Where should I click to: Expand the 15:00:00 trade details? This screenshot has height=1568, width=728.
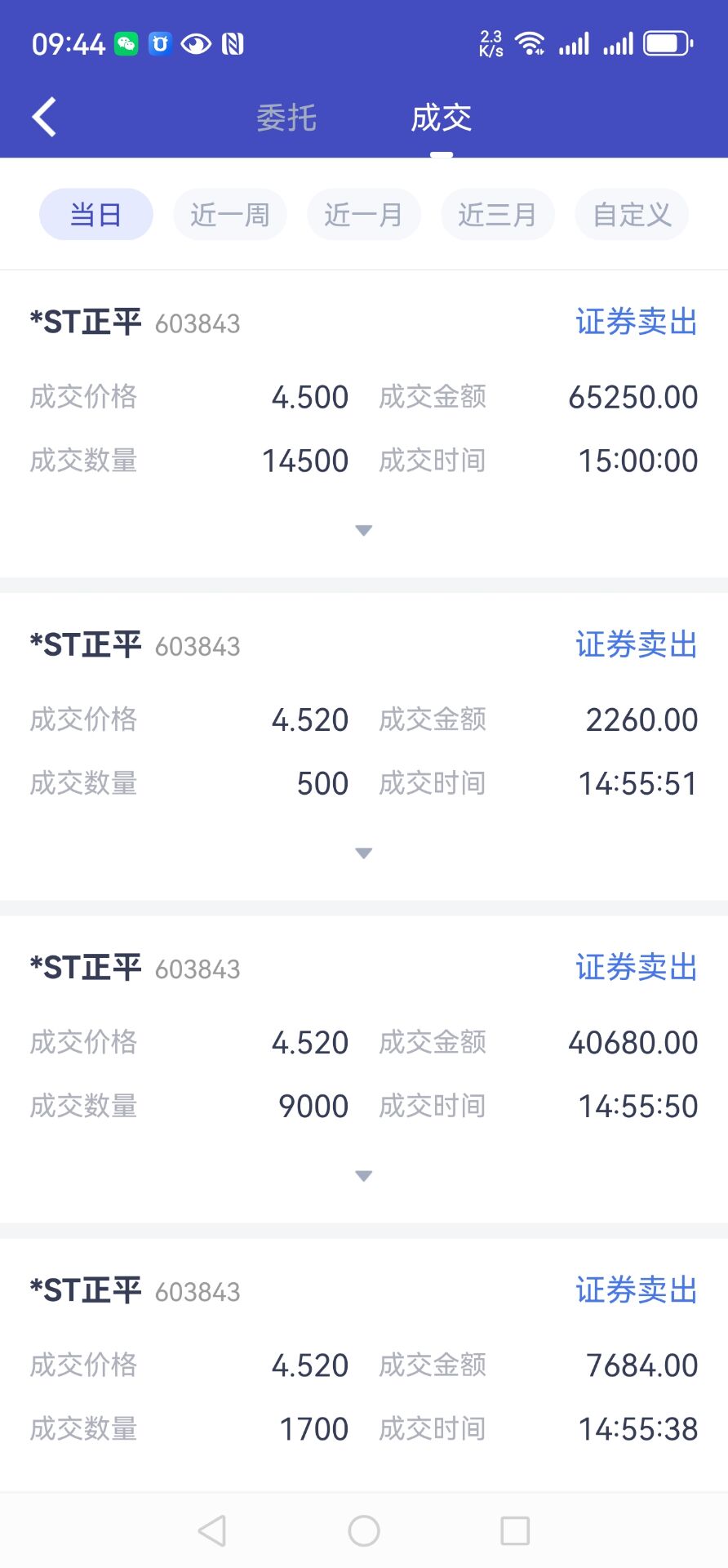[x=364, y=531]
